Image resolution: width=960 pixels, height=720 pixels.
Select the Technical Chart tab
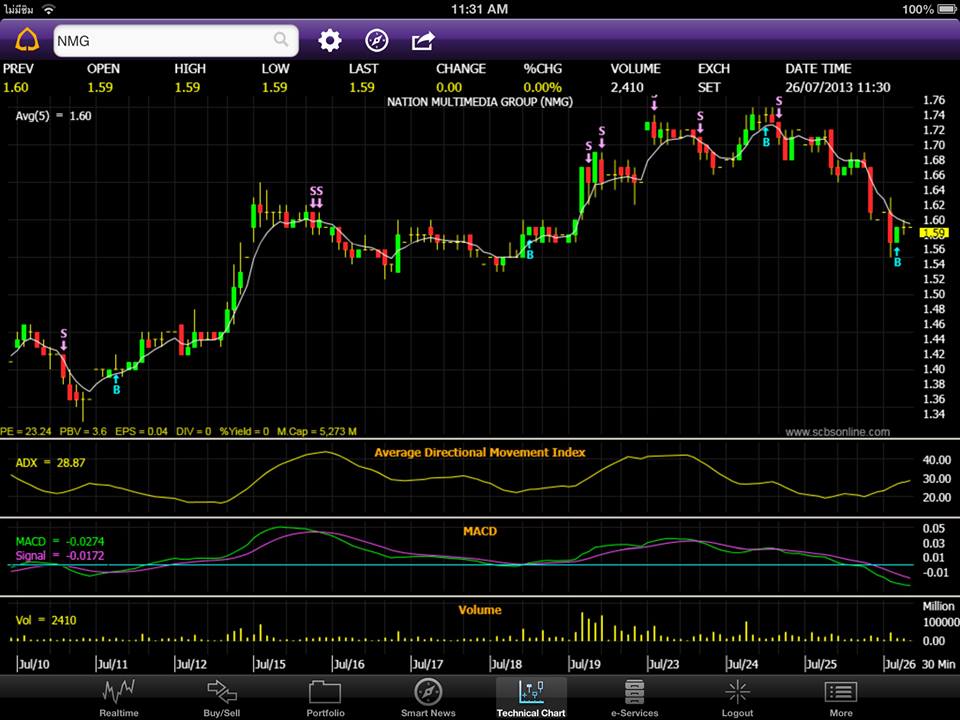pos(531,697)
